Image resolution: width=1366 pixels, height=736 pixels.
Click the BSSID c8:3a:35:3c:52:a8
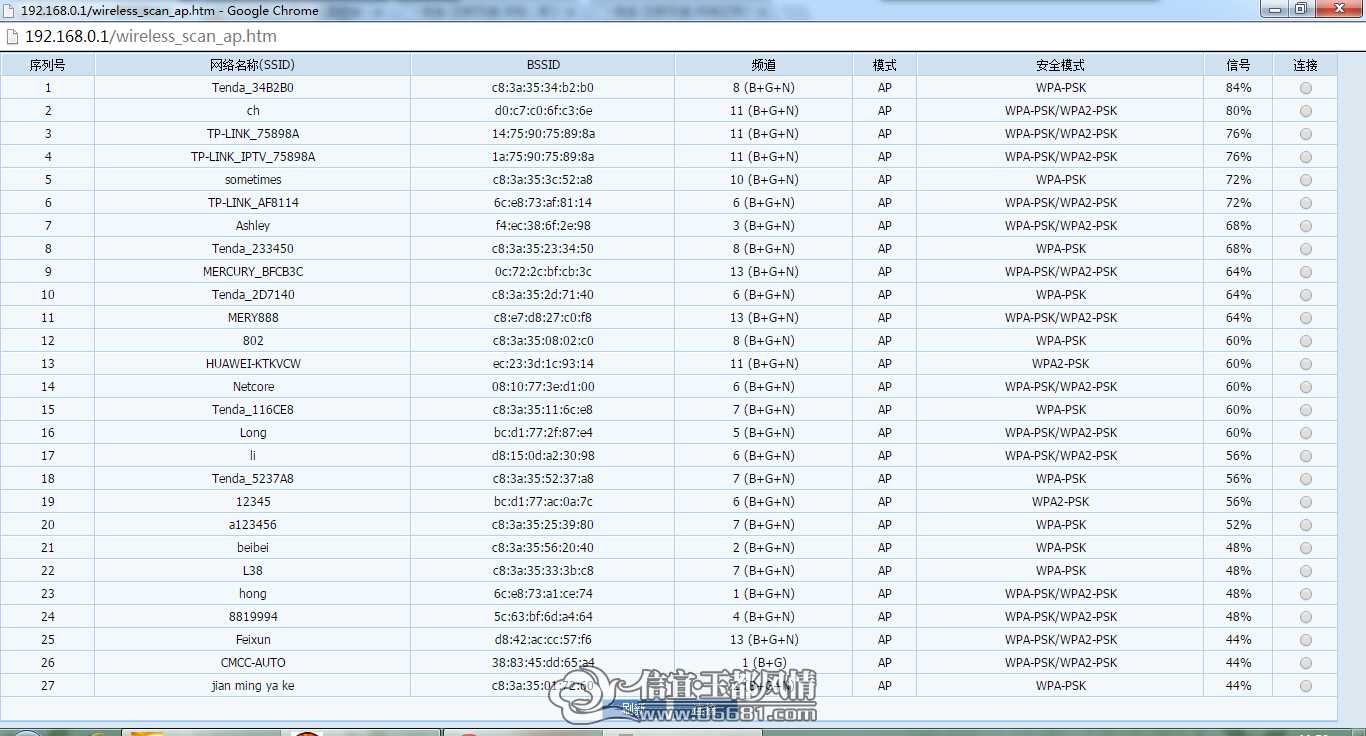click(x=543, y=180)
